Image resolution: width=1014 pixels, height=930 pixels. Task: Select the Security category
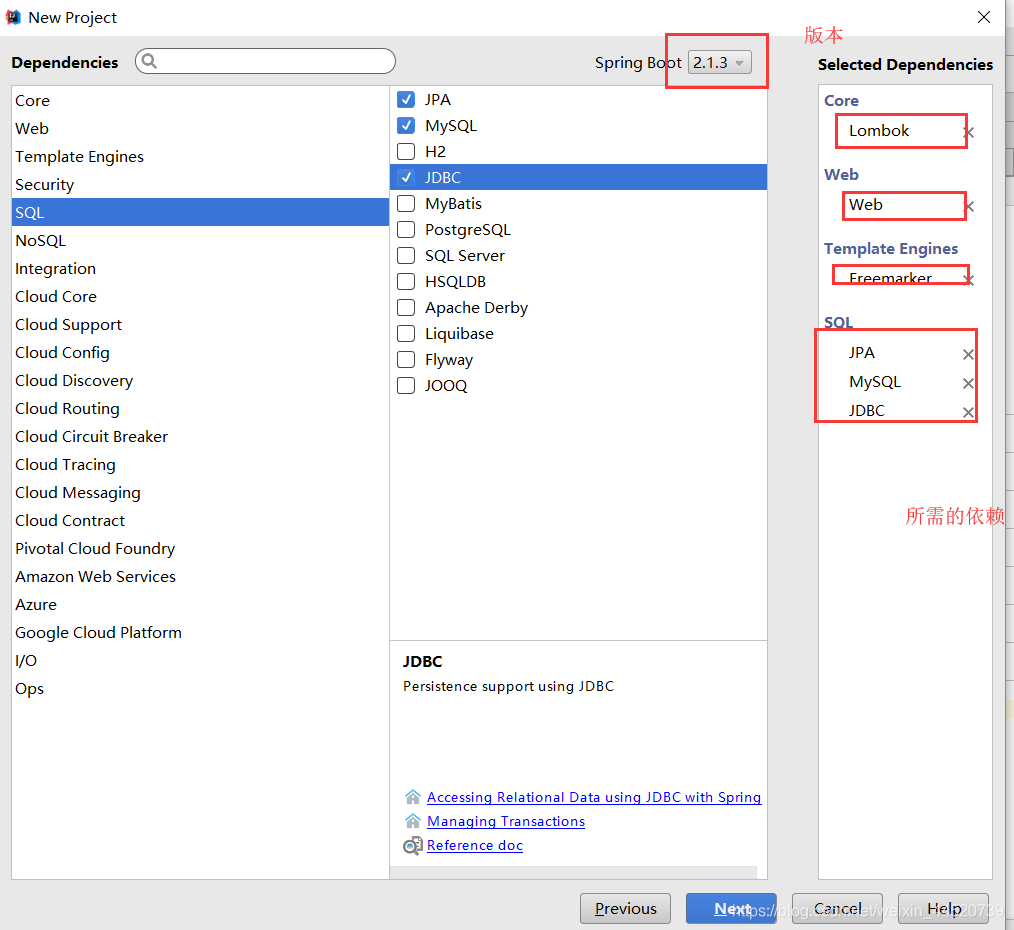pyautogui.click(x=200, y=184)
